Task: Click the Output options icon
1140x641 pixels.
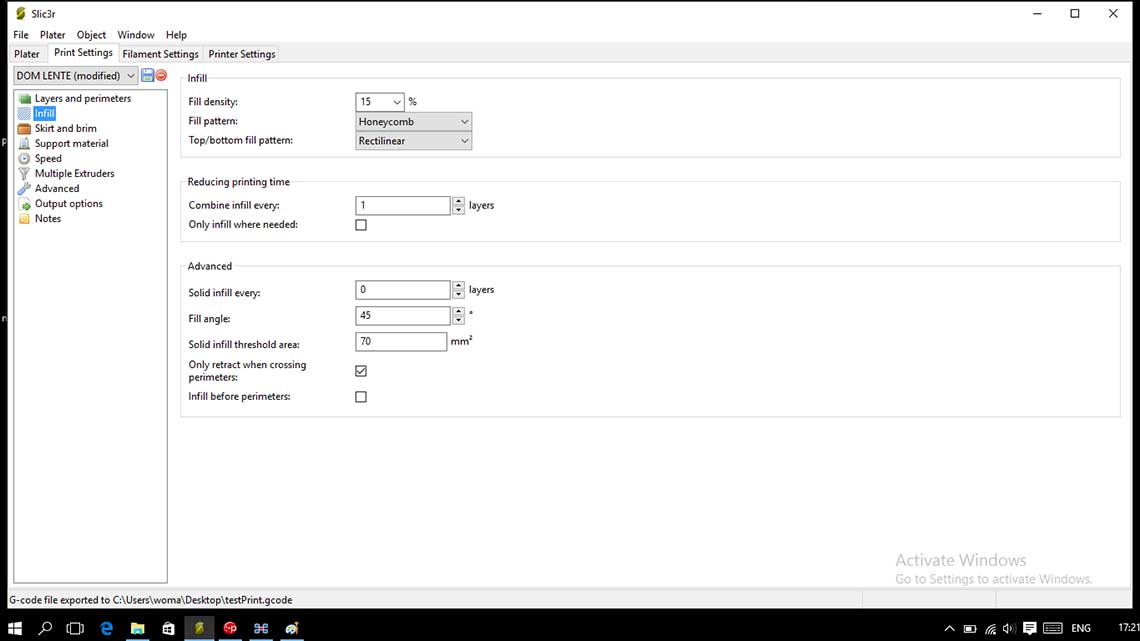Action: coord(25,203)
